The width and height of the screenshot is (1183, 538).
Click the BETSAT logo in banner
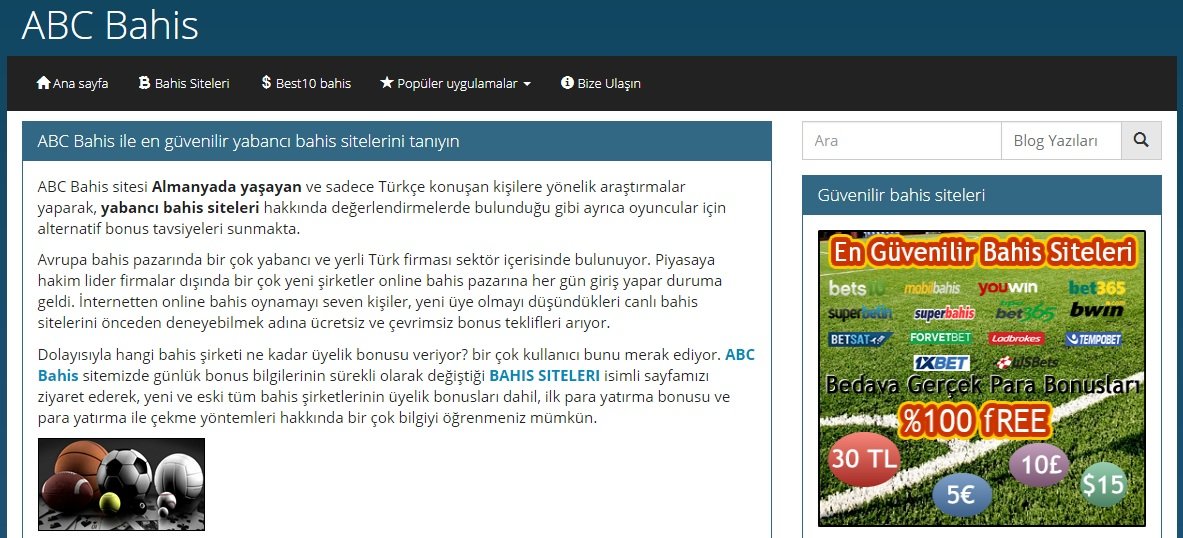click(861, 339)
